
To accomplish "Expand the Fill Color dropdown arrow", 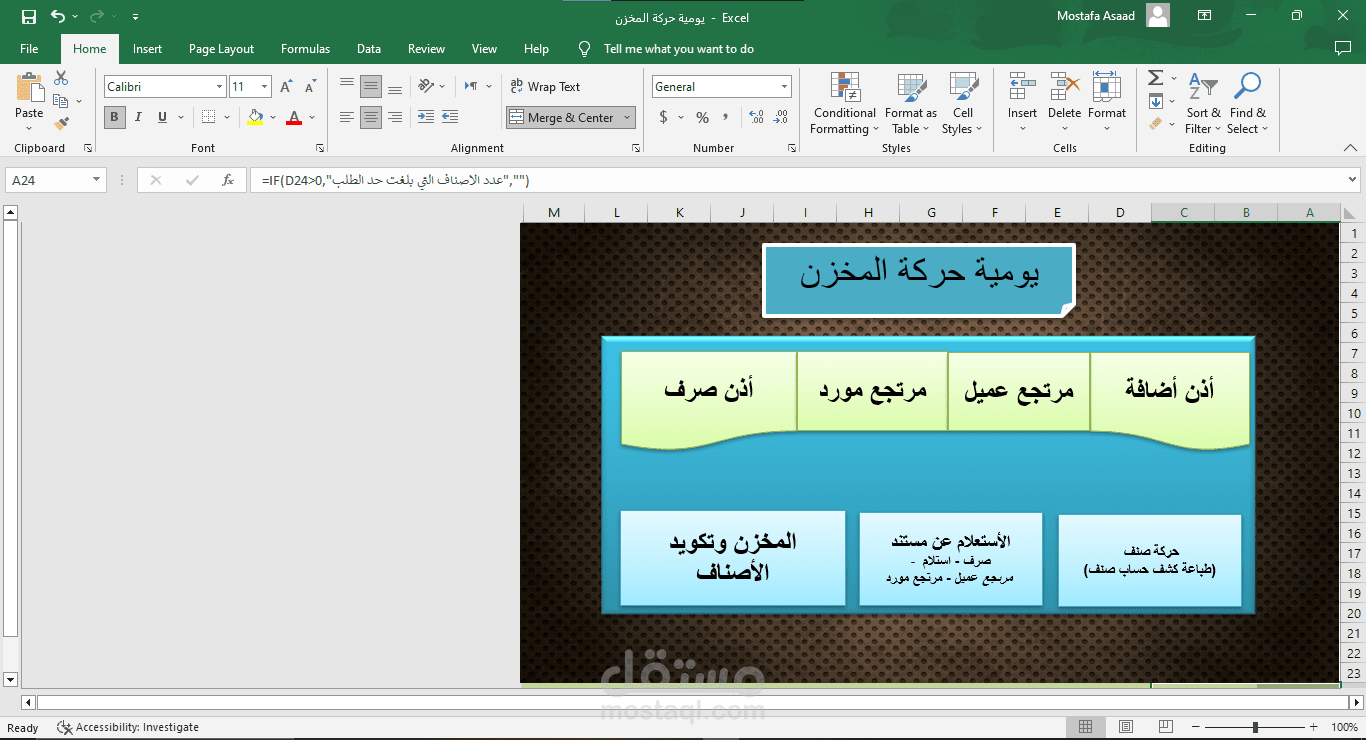I will 271,117.
